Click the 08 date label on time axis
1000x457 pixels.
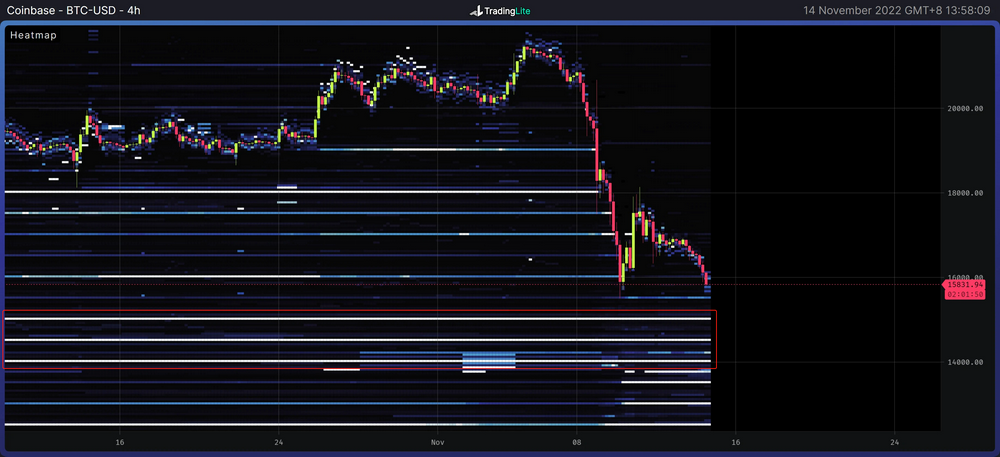click(577, 441)
